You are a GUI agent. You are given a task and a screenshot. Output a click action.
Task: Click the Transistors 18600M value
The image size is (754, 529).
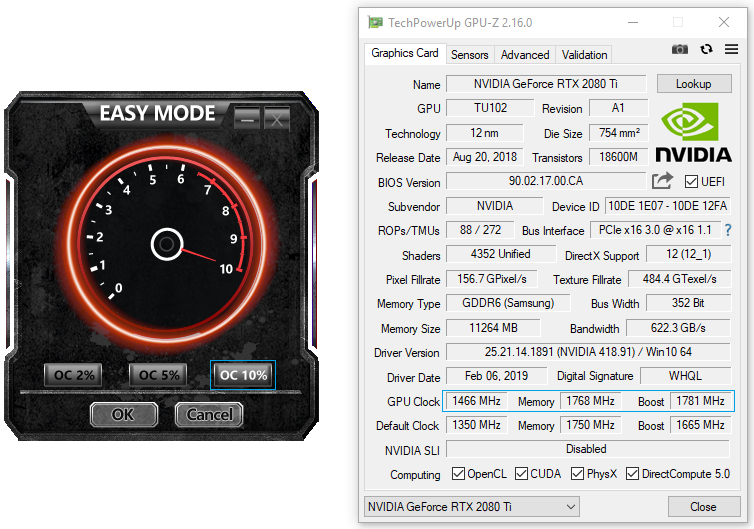618,157
